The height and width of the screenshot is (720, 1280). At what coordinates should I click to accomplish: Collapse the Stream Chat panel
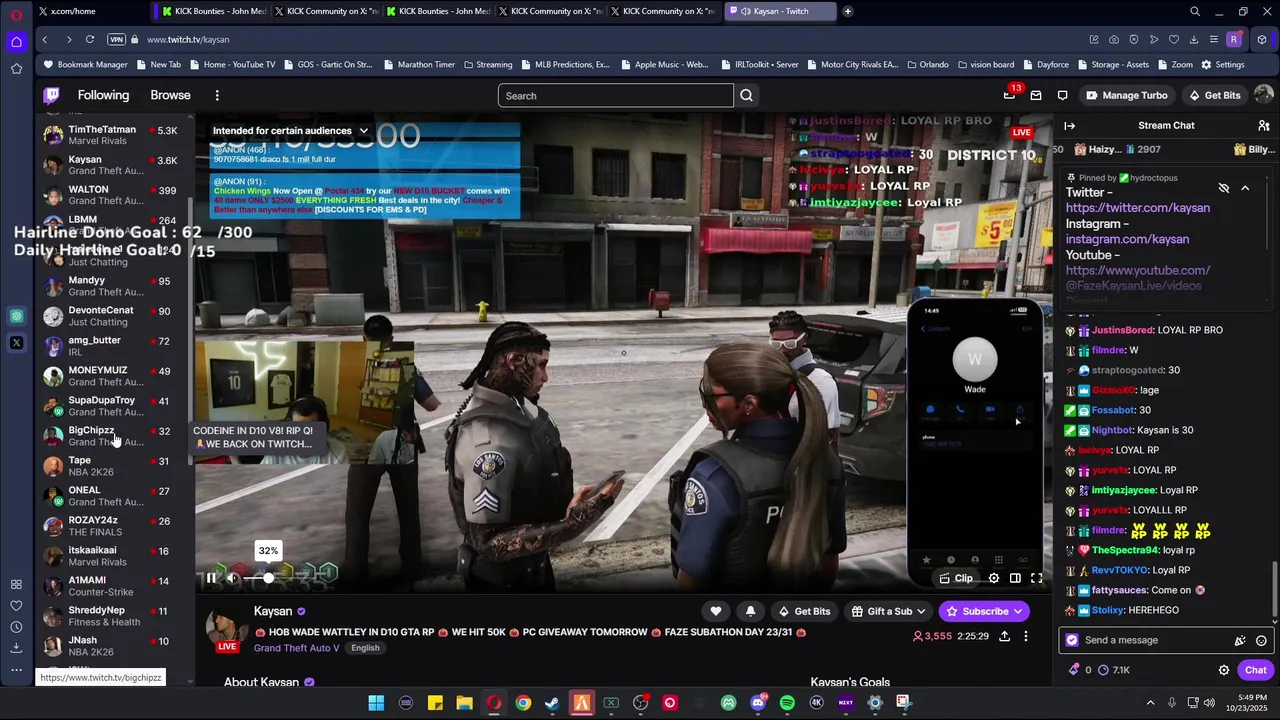(1069, 125)
